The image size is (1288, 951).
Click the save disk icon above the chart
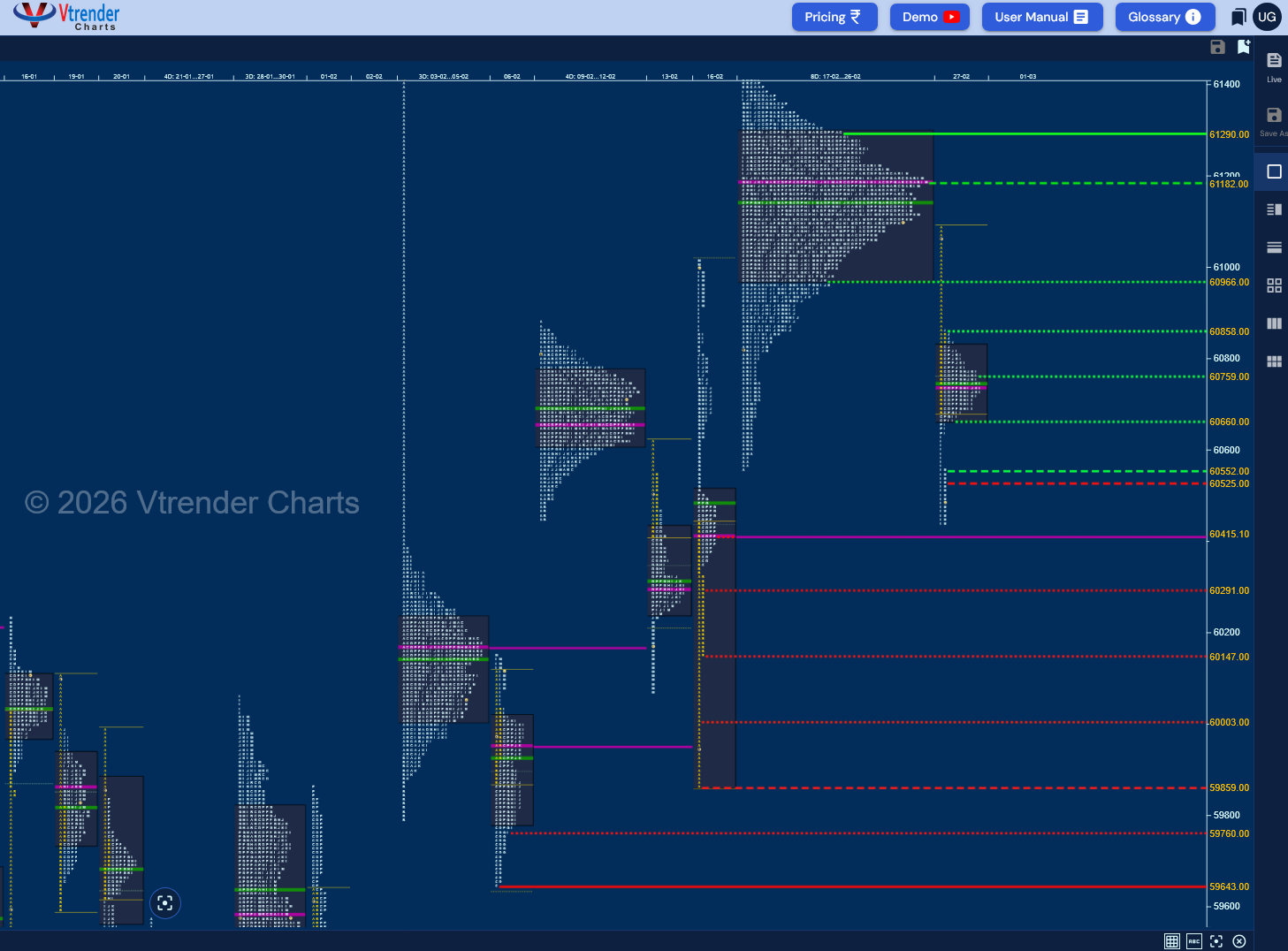[1217, 47]
